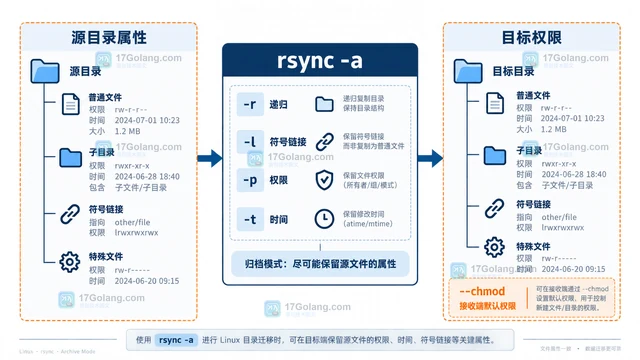Select the 普通文件 document icon under 目标目录

[495, 102]
